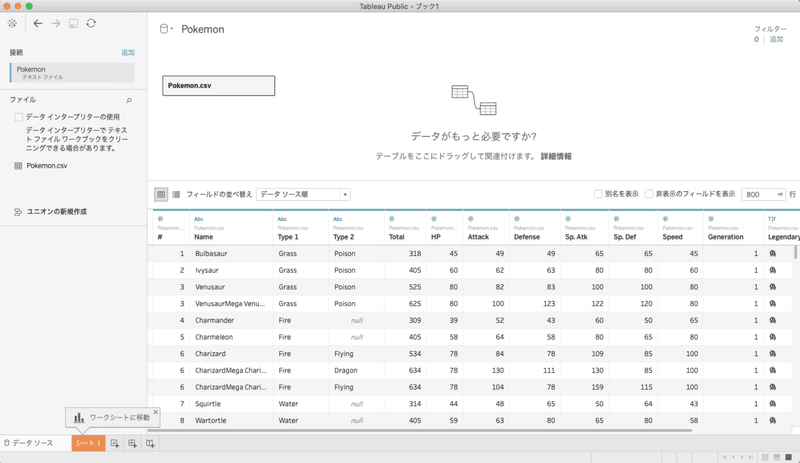800x463 pixels.
Task: Click the vertical scrollbar of data grid
Action: 795,252
